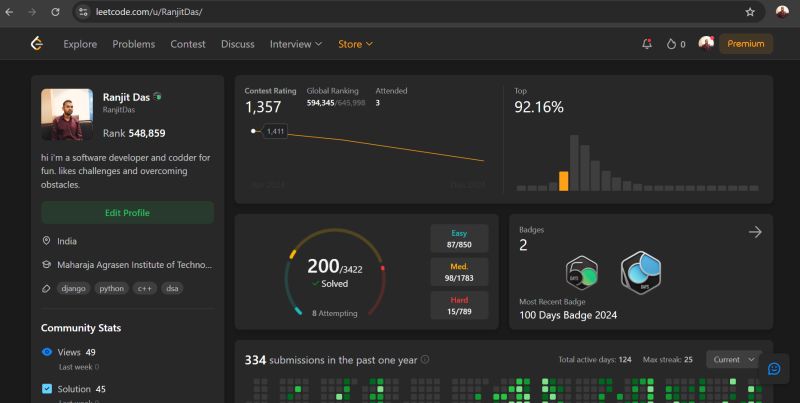Open the Contest nav item
The height and width of the screenshot is (403, 800).
pos(188,44)
